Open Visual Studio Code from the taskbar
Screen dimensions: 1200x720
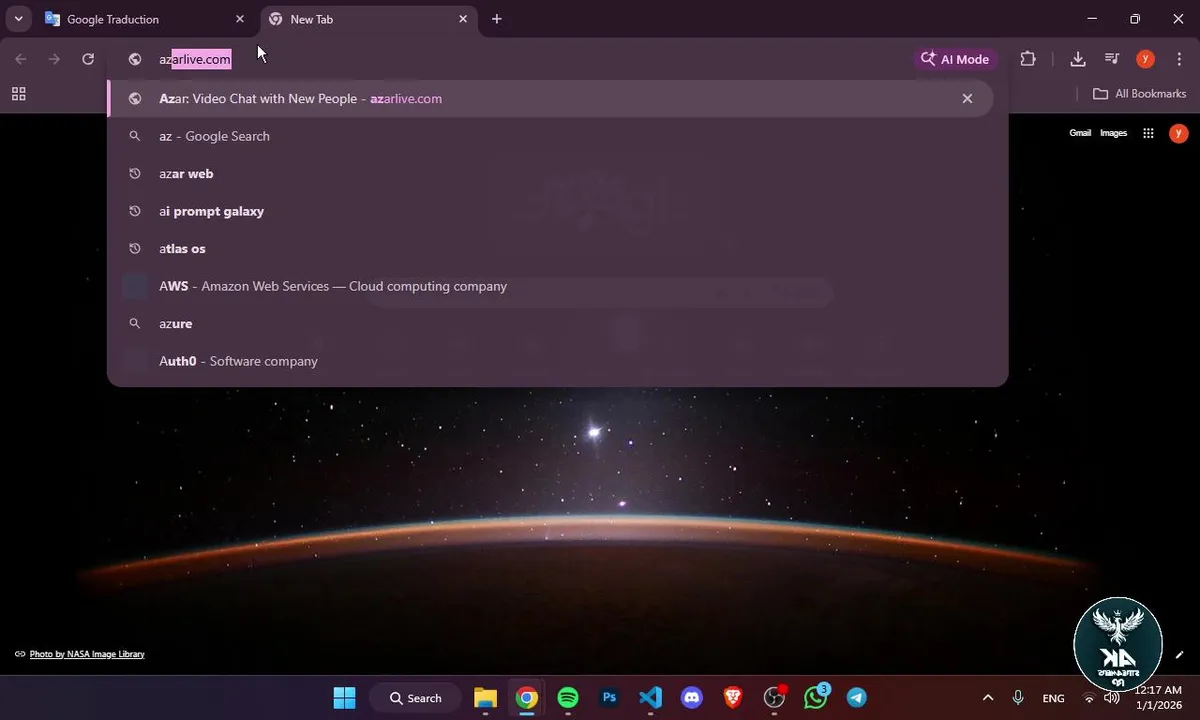[x=650, y=698]
